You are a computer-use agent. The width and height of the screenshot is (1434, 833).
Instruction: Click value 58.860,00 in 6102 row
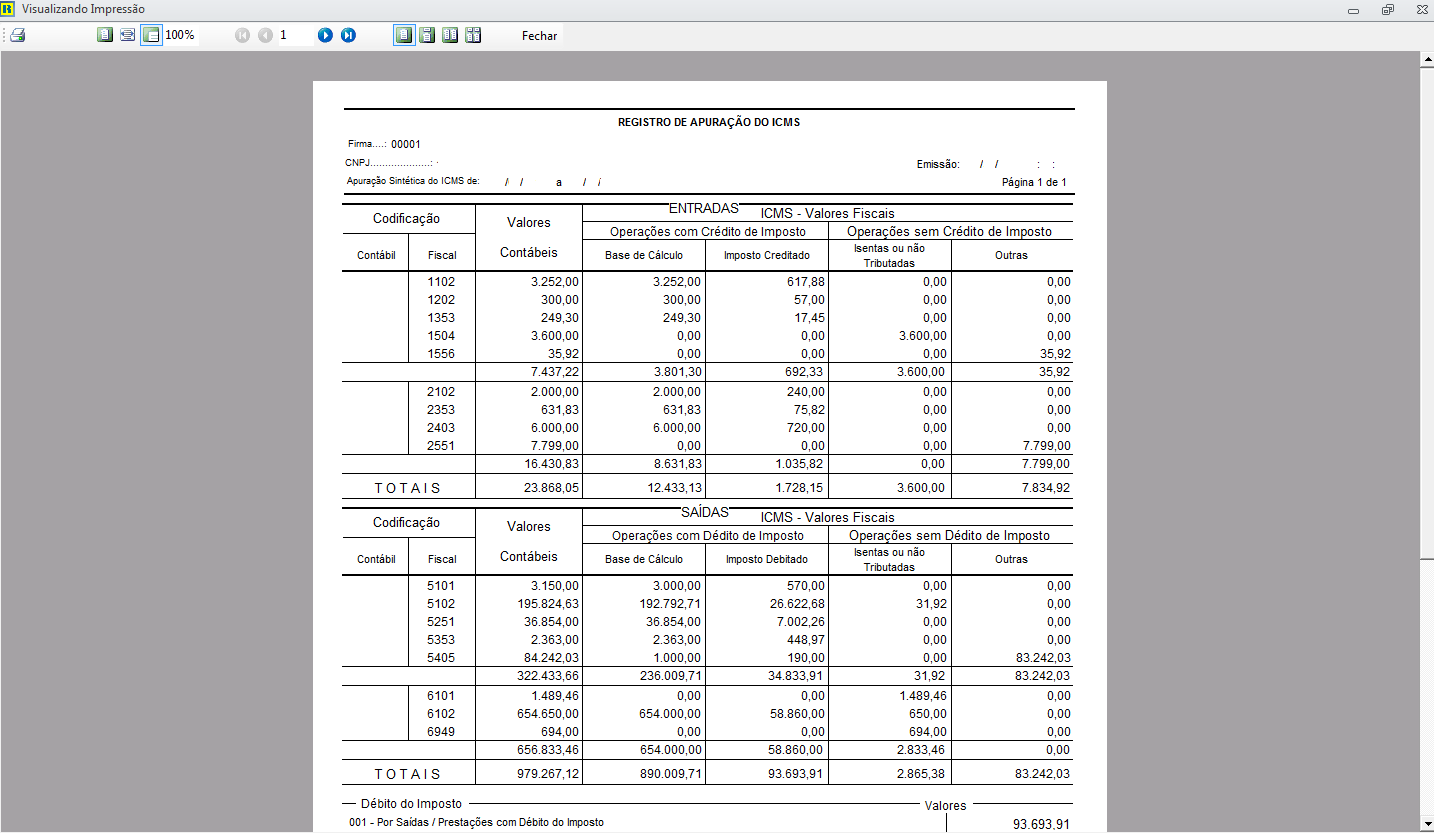coord(795,714)
